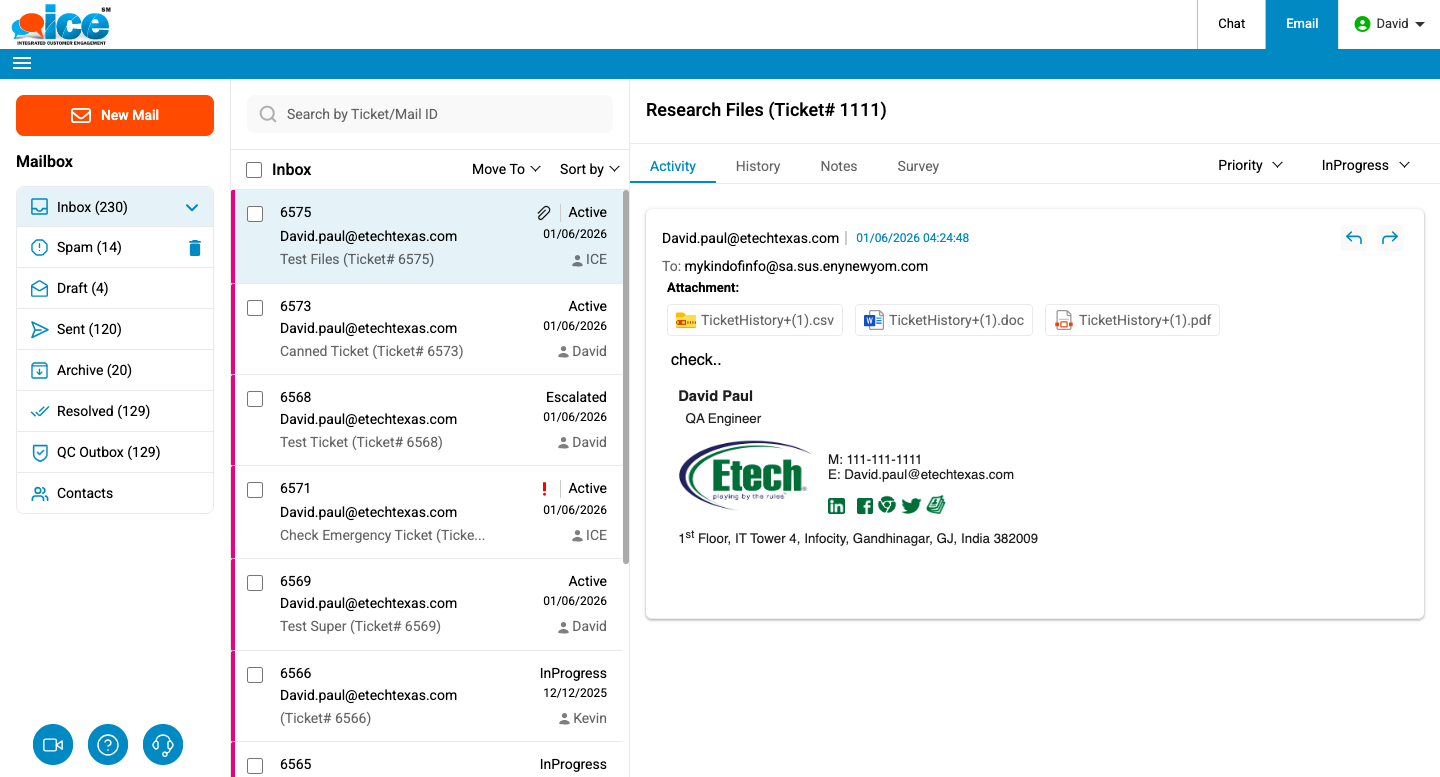
Task: Open the Move To dropdown
Action: coord(506,169)
